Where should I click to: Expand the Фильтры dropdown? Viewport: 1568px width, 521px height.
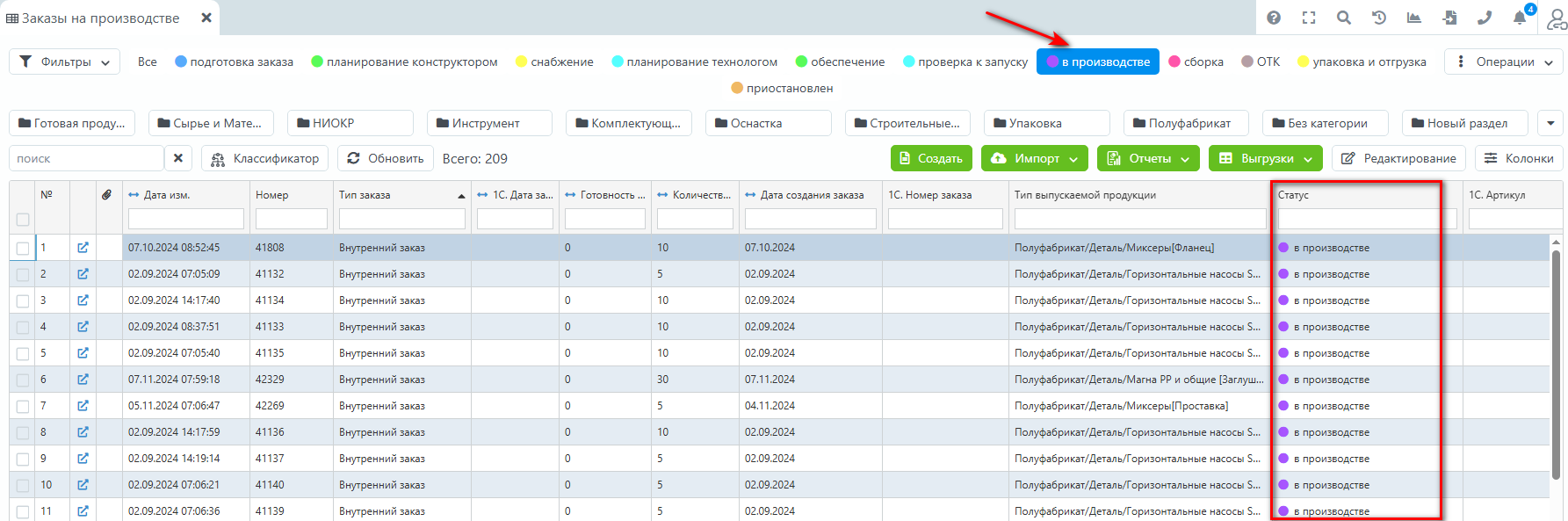point(65,62)
